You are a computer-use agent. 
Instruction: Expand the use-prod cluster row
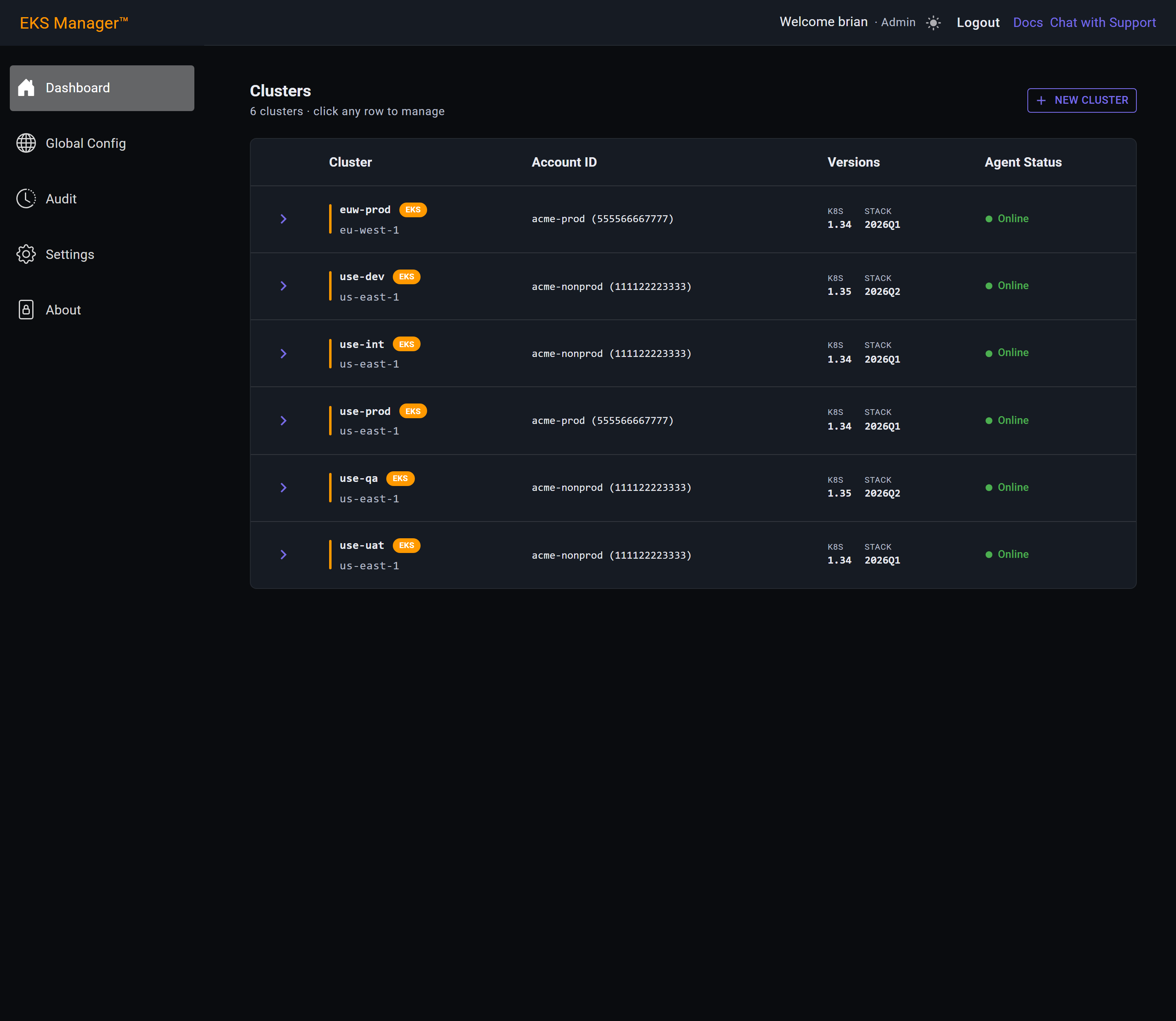(x=283, y=421)
